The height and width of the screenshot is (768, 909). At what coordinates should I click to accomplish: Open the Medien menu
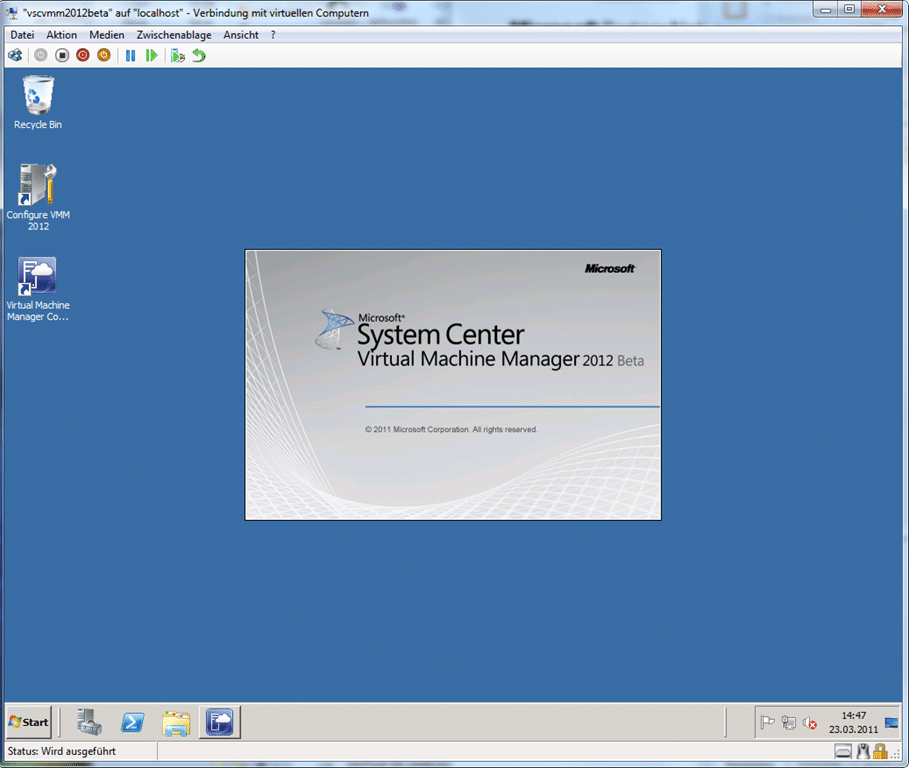[107, 35]
